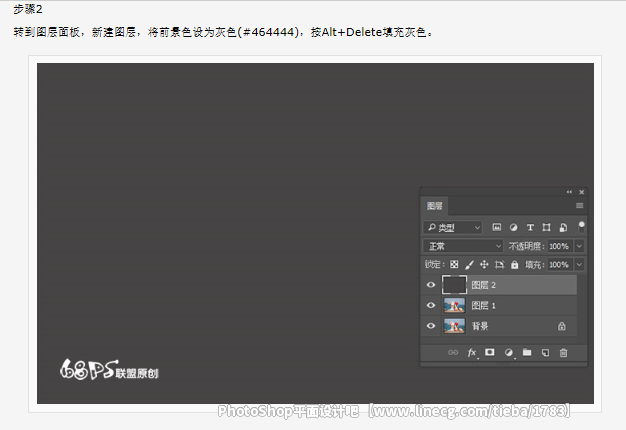Create a new group folder icon
The height and width of the screenshot is (430, 626).
coord(527,352)
